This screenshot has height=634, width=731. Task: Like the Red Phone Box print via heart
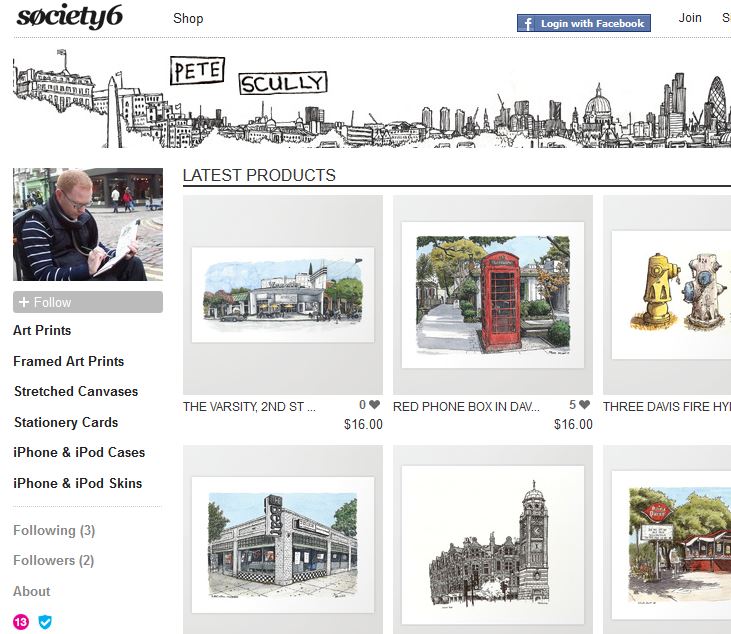tap(584, 406)
